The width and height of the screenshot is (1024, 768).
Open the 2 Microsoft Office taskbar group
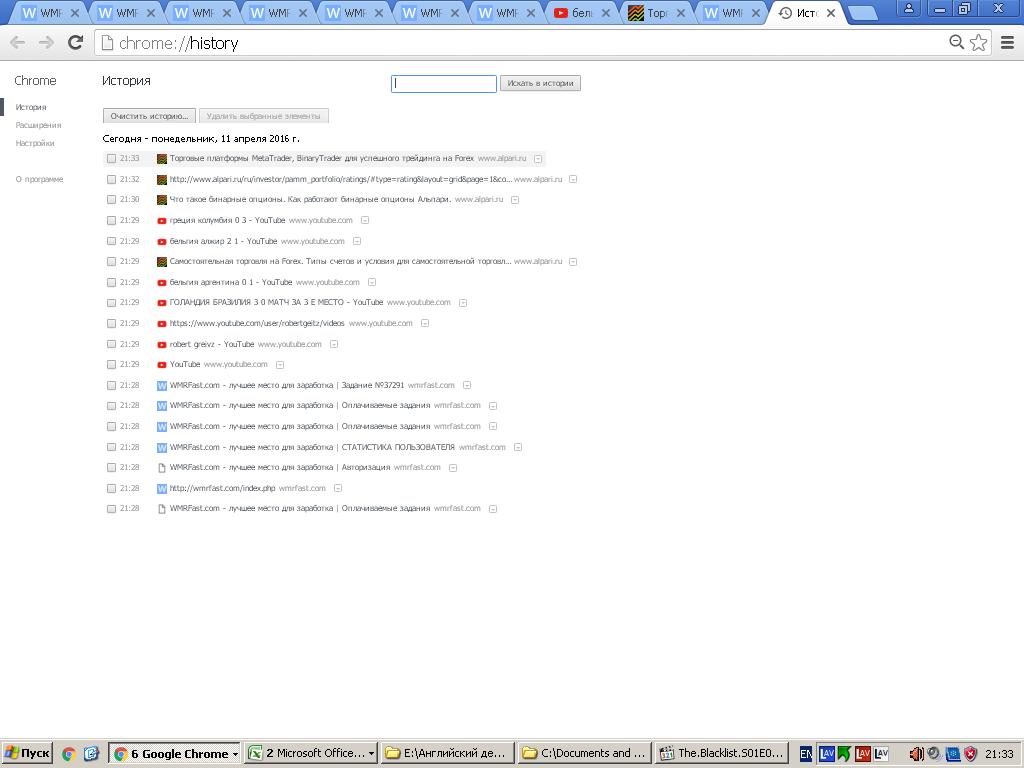312,754
